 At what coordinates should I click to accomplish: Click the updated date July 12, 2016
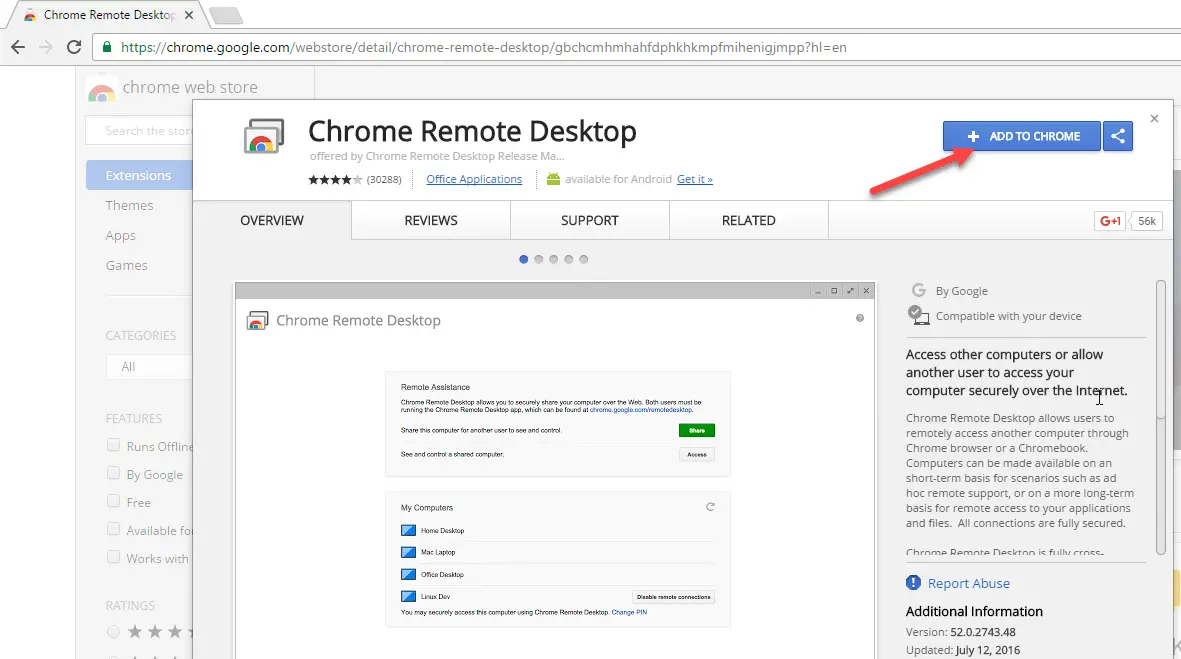987,650
